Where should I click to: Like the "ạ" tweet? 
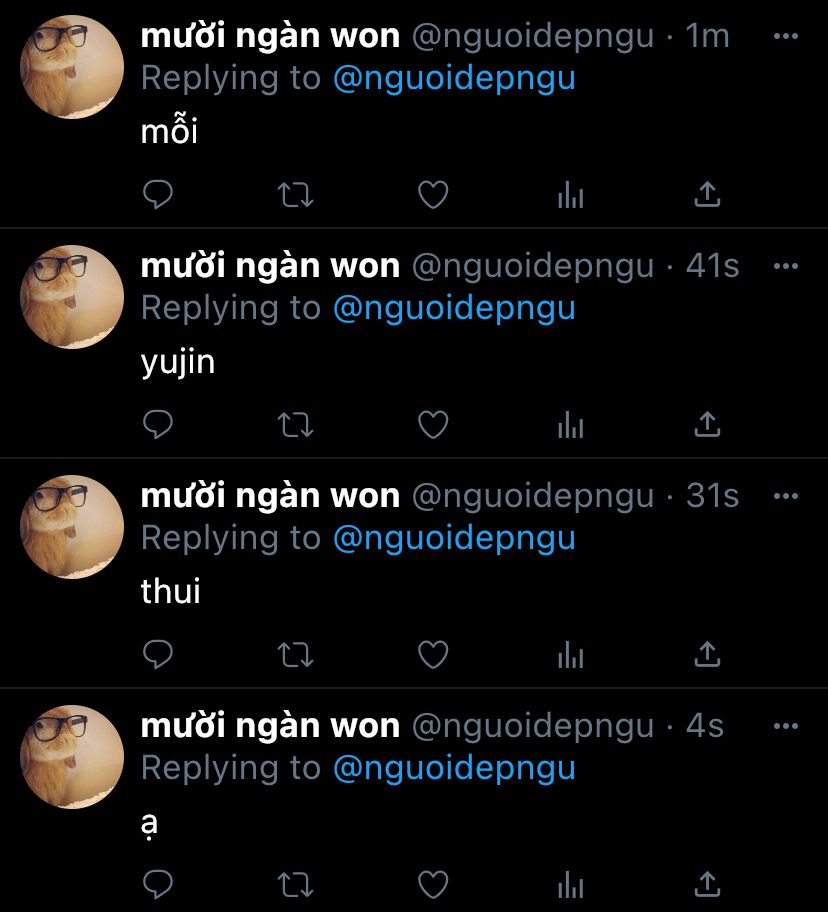click(433, 885)
